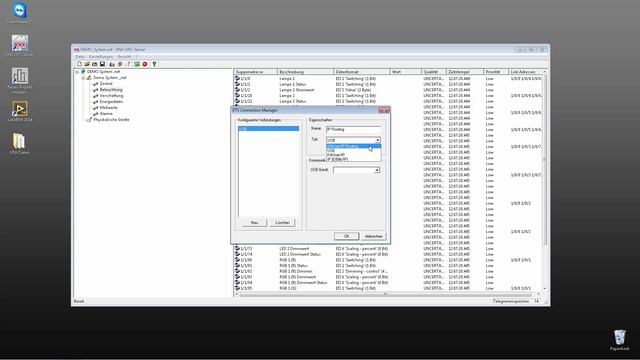The width and height of the screenshot is (640, 360).
Task: Click the New file toolbar icon
Action: 79,64
